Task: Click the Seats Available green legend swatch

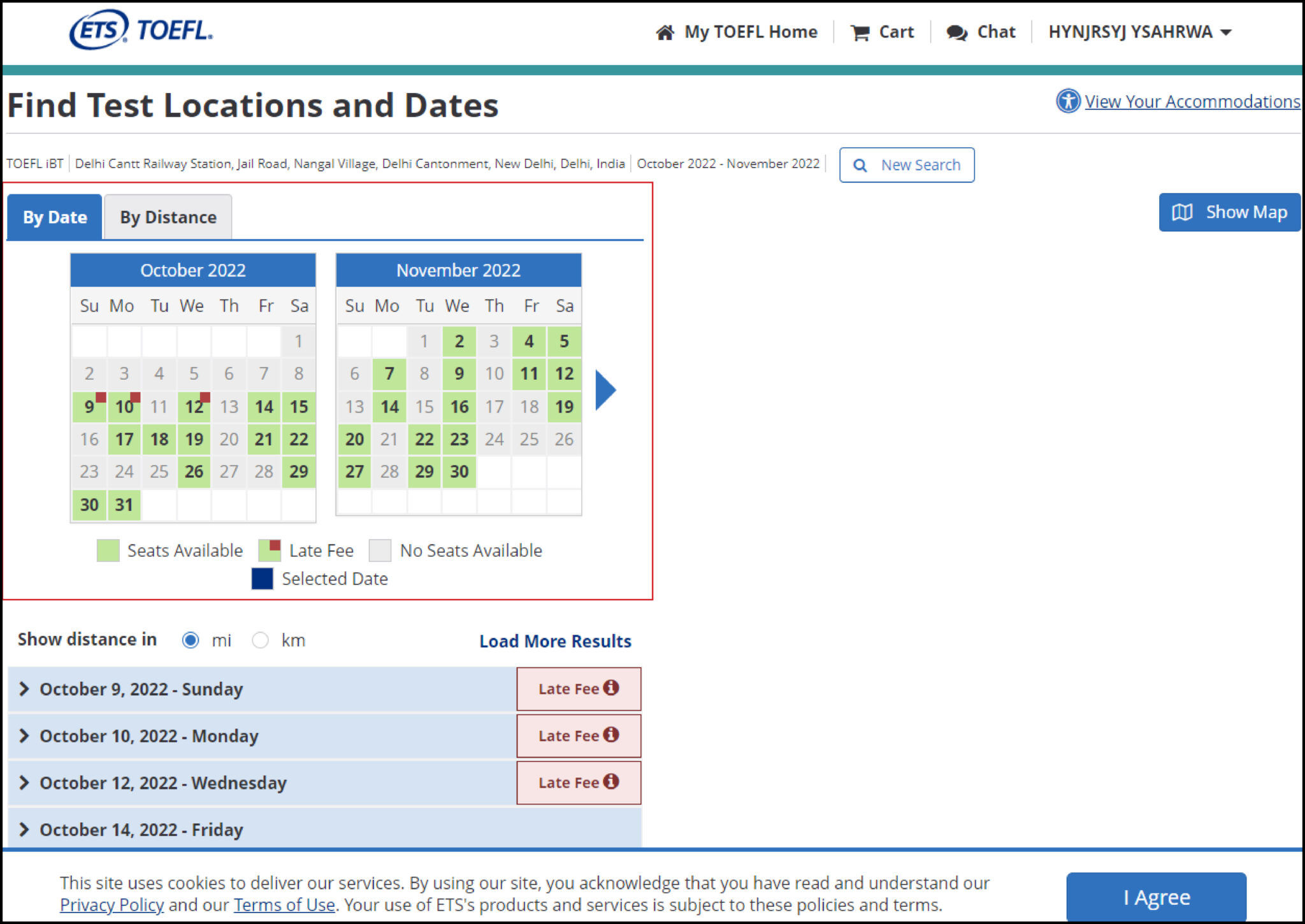Action: pos(108,550)
